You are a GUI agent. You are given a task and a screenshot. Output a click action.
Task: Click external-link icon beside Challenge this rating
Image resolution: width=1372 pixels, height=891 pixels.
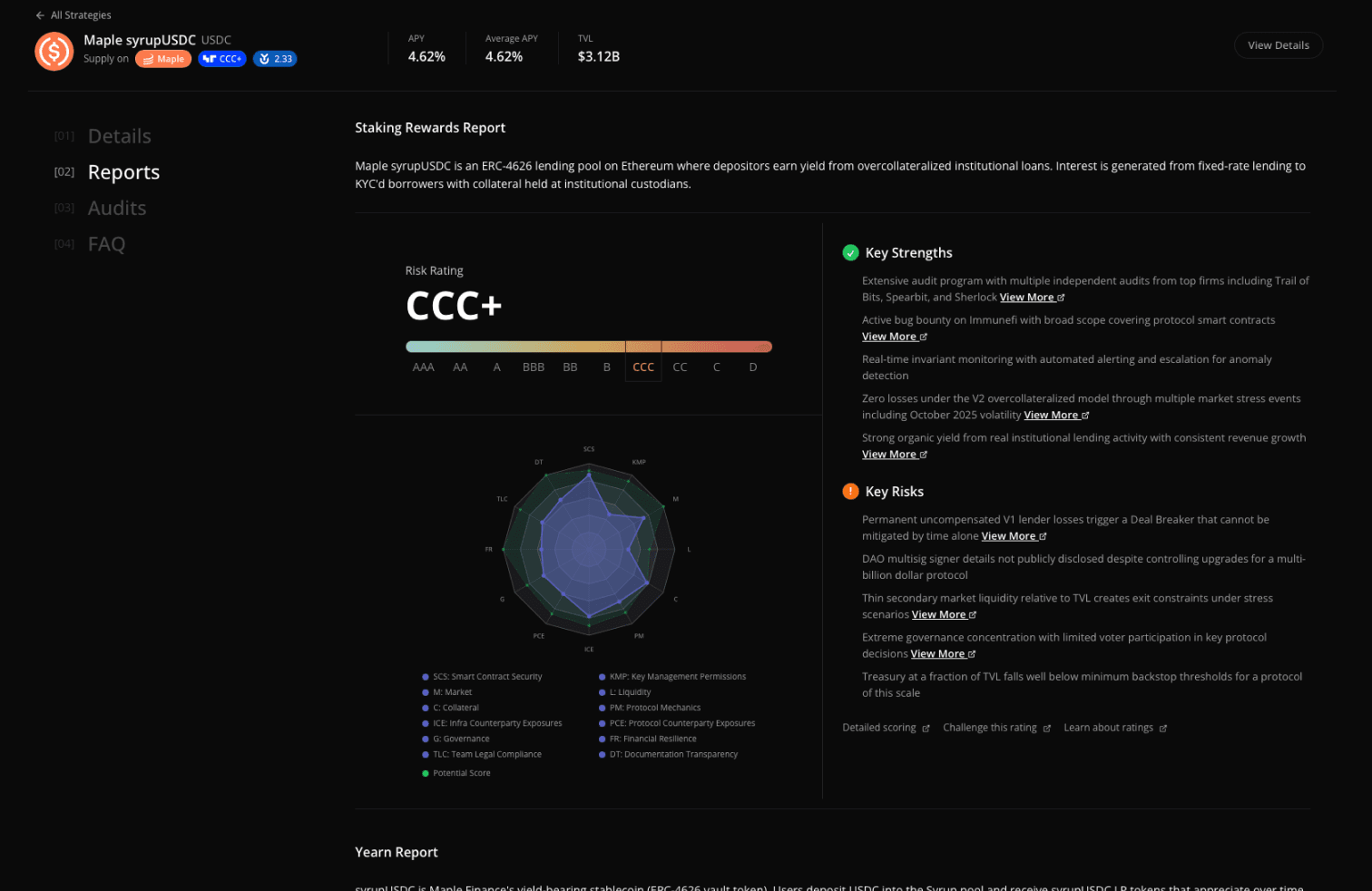click(1046, 729)
